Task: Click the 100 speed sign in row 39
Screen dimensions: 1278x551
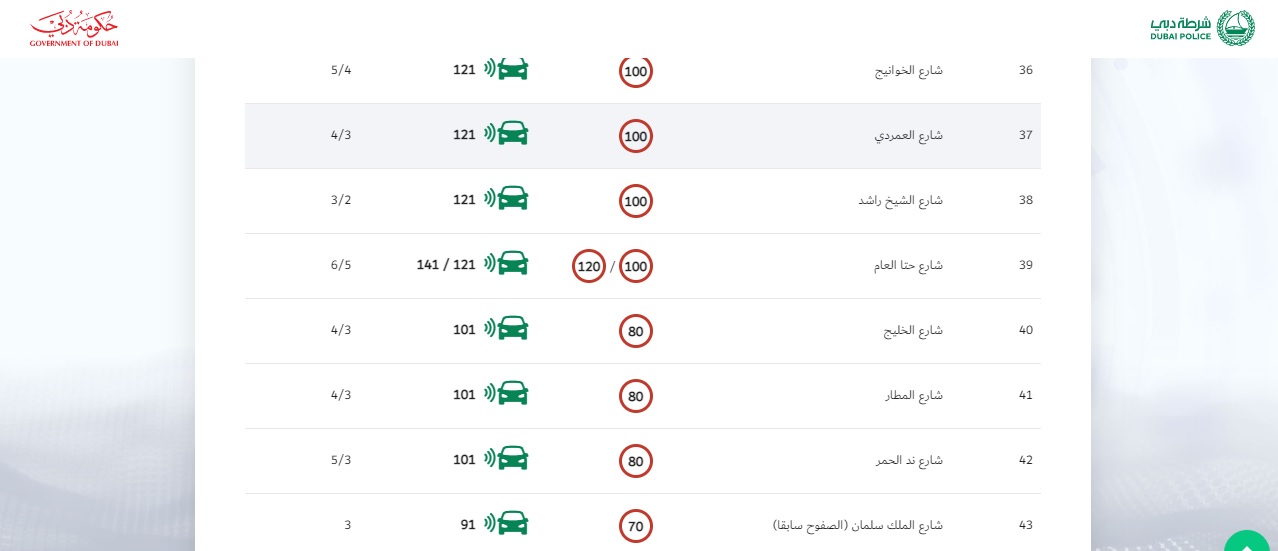Action: 636,266
